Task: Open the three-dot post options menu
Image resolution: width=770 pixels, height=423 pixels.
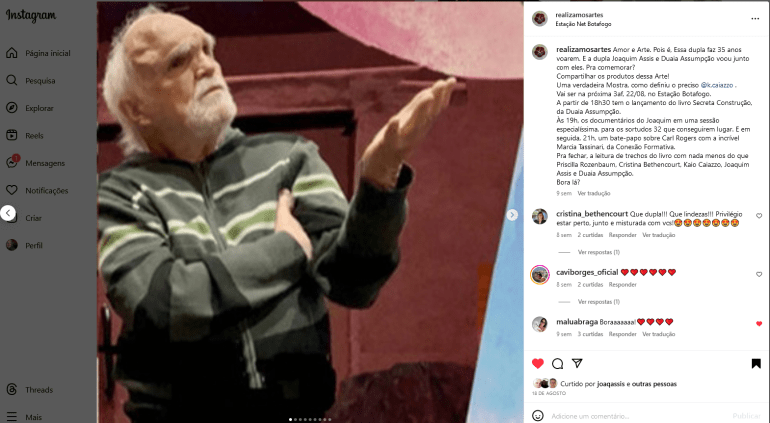Action: pyautogui.click(x=755, y=19)
